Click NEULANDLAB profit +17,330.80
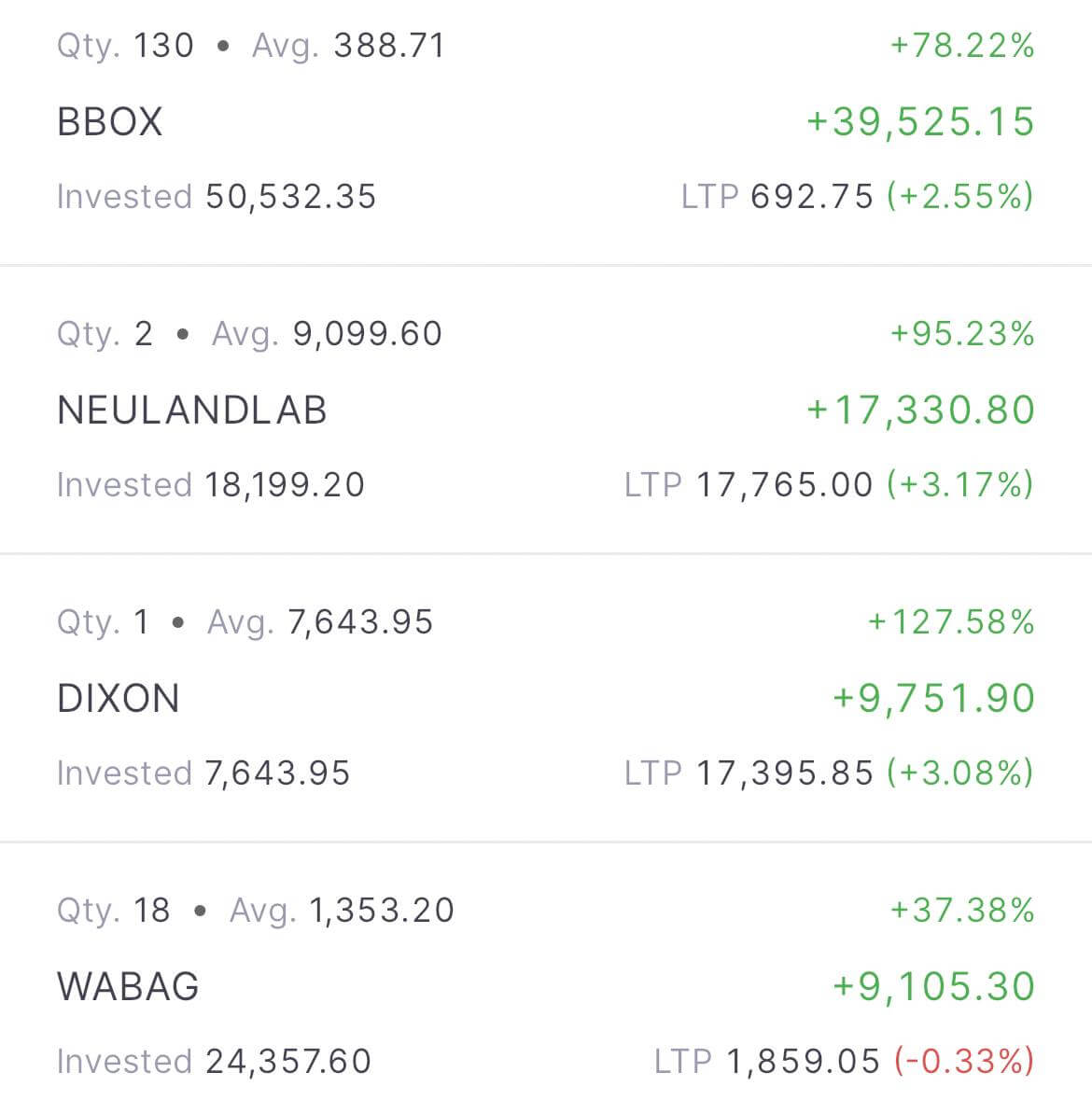 pyautogui.click(x=920, y=411)
